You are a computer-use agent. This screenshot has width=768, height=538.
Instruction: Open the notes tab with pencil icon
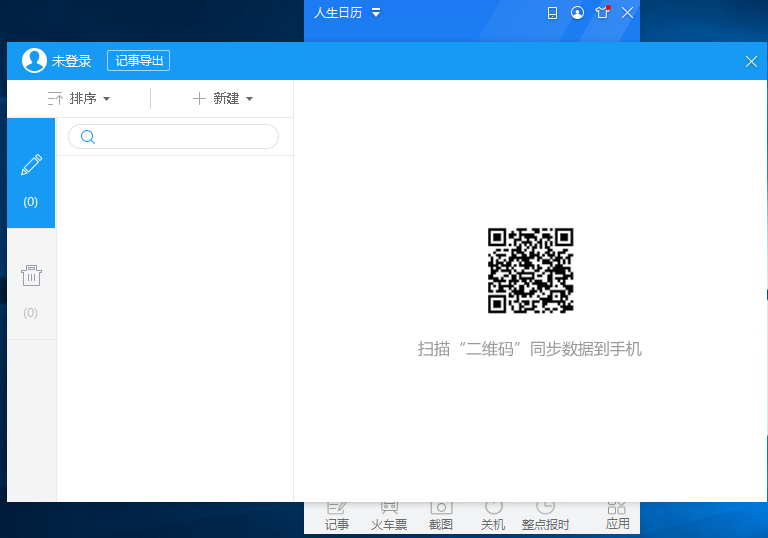(31, 173)
